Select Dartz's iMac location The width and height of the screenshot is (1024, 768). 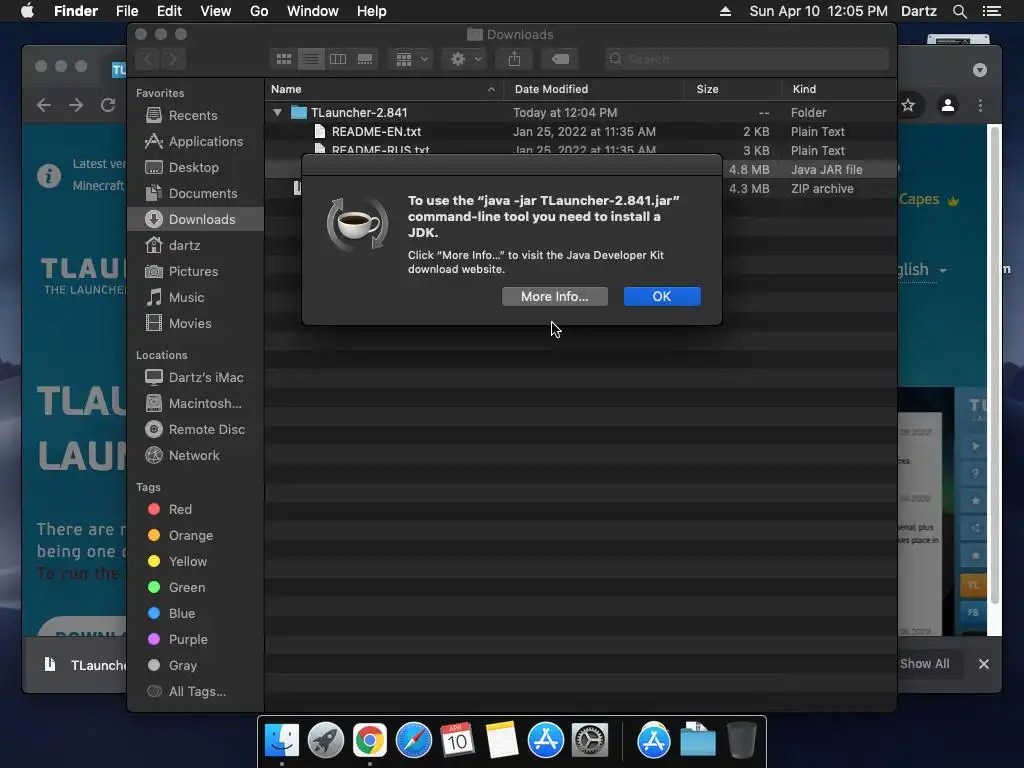coord(195,377)
